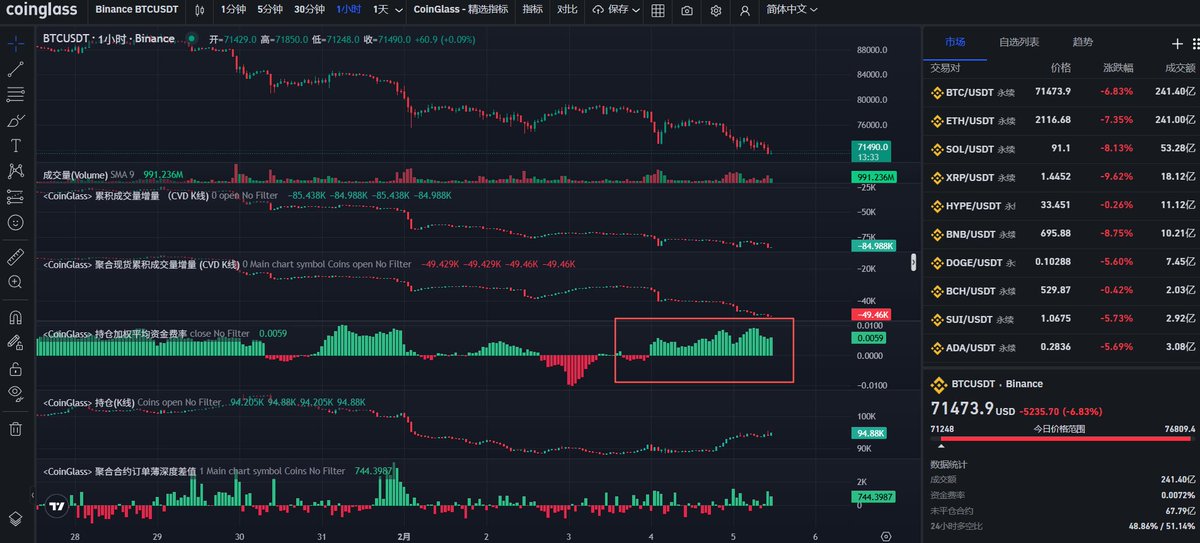Open the 简体中文 language dropdown
1200x543 pixels.
point(791,10)
